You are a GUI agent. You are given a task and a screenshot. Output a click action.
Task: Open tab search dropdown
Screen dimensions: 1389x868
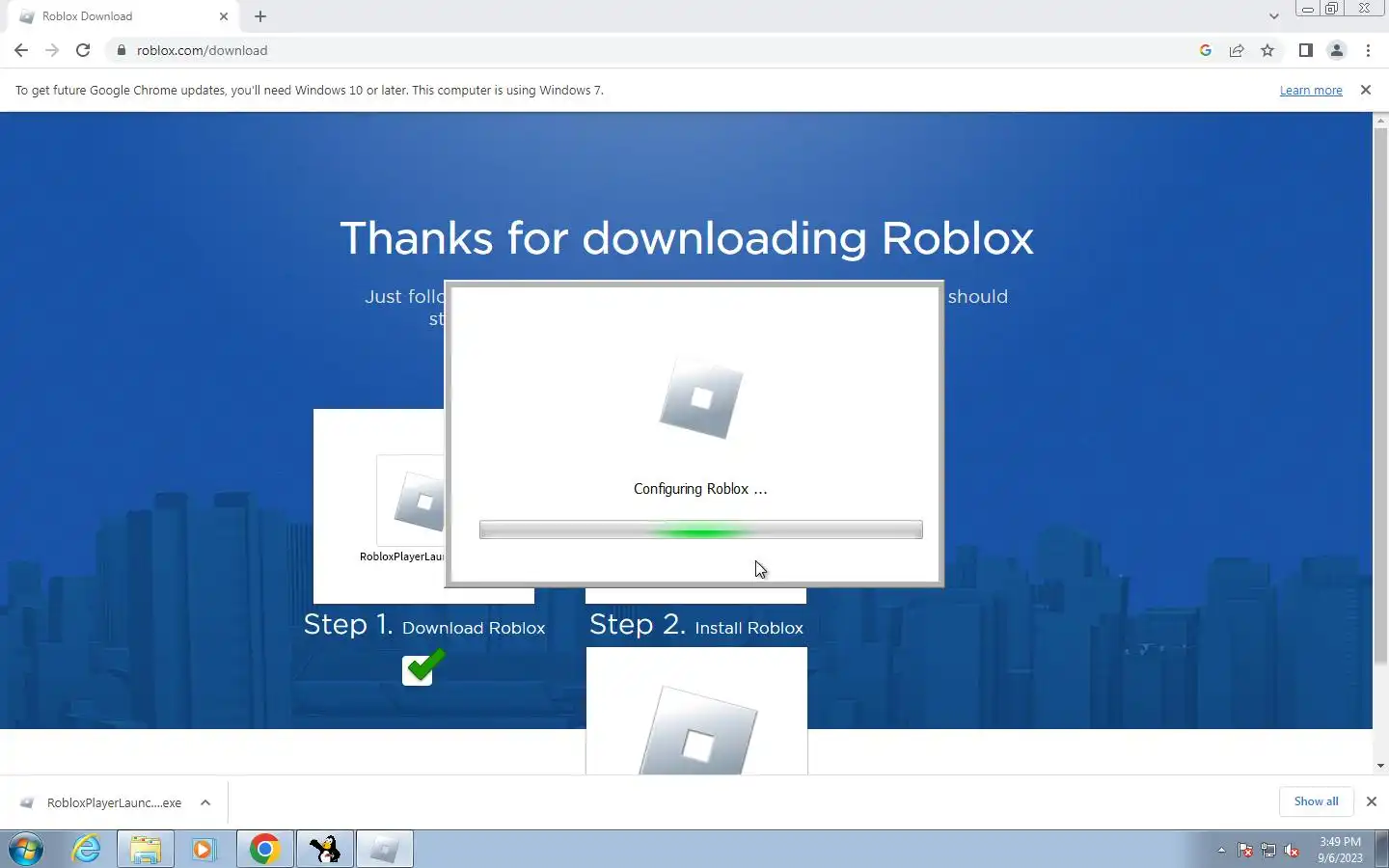pos(1273,16)
